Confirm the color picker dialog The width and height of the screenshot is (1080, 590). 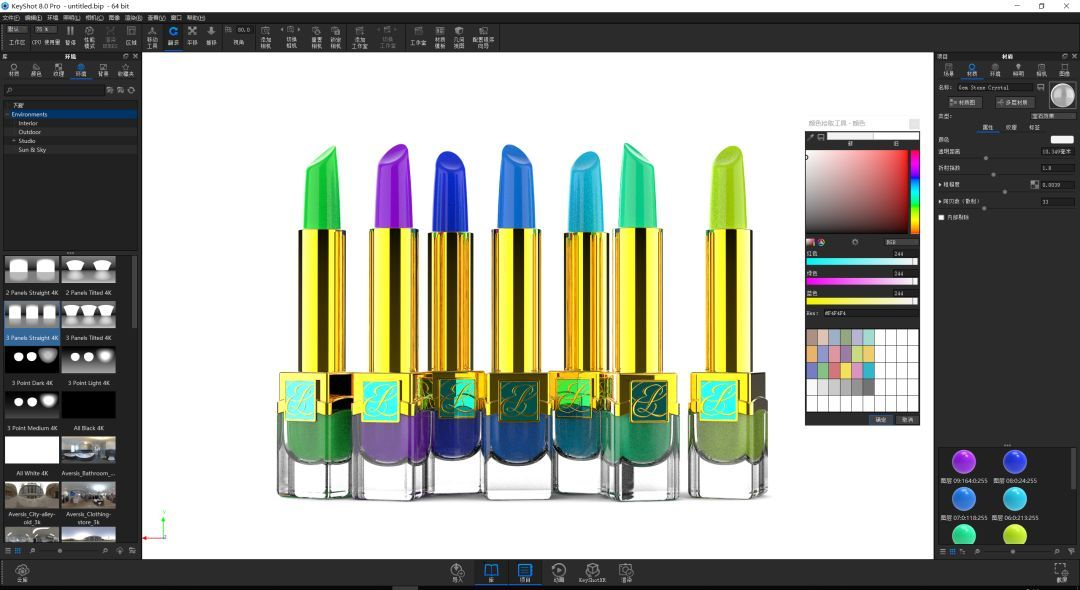880,419
